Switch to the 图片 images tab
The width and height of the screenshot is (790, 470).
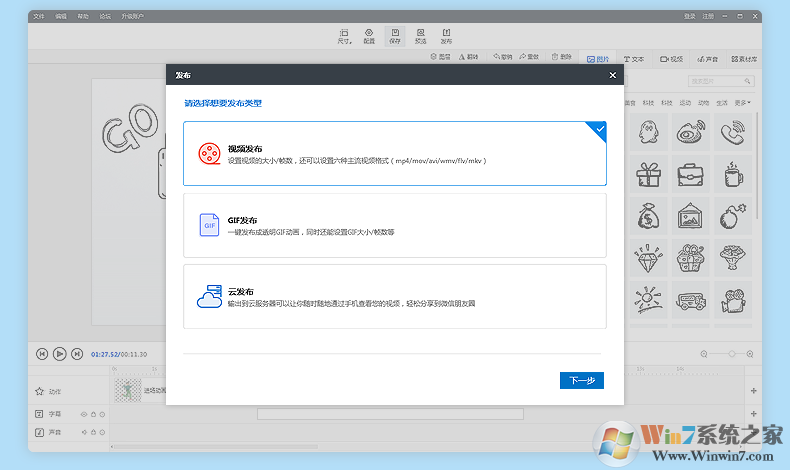pyautogui.click(x=598, y=59)
